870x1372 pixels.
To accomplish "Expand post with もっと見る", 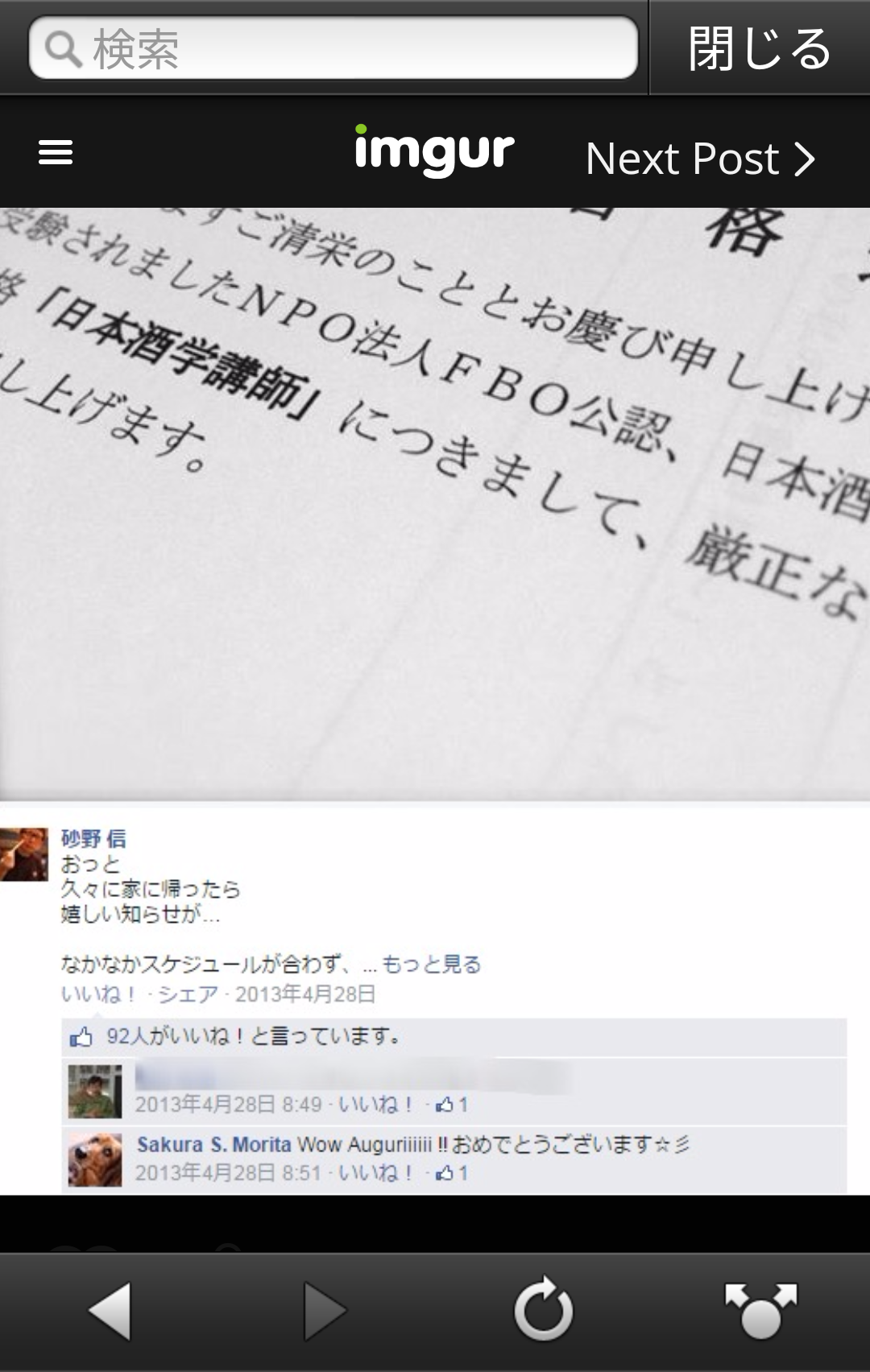I will [x=431, y=964].
